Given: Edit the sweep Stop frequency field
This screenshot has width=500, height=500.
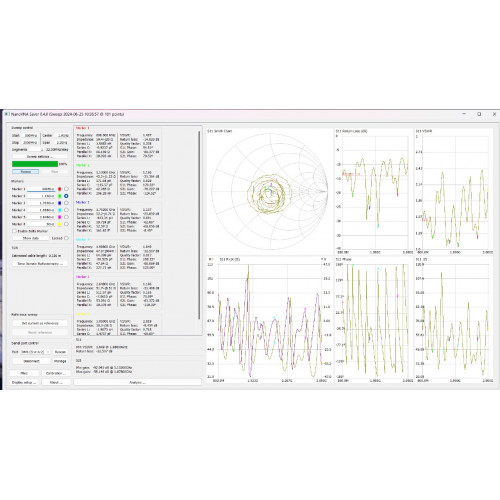Looking at the screenshot, I should tap(30, 143).
